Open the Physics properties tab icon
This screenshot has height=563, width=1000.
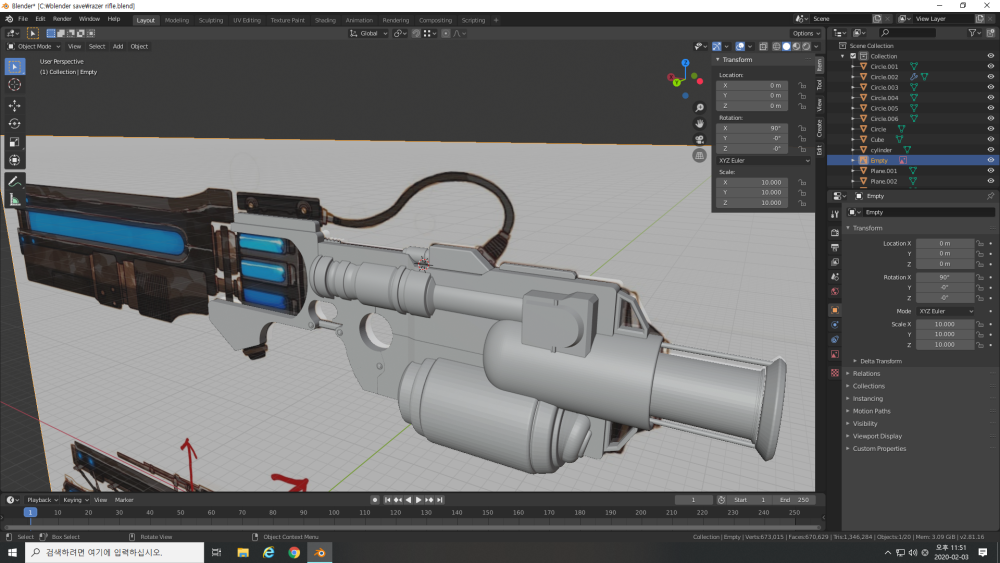point(835,325)
